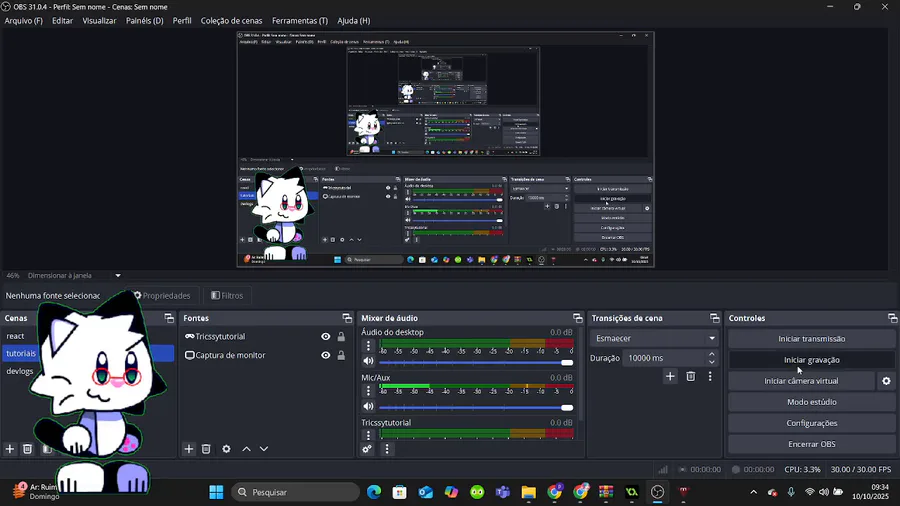This screenshot has width=900, height=506.
Task: Move the source down in the Fontes list
Action: pyautogui.click(x=264, y=449)
